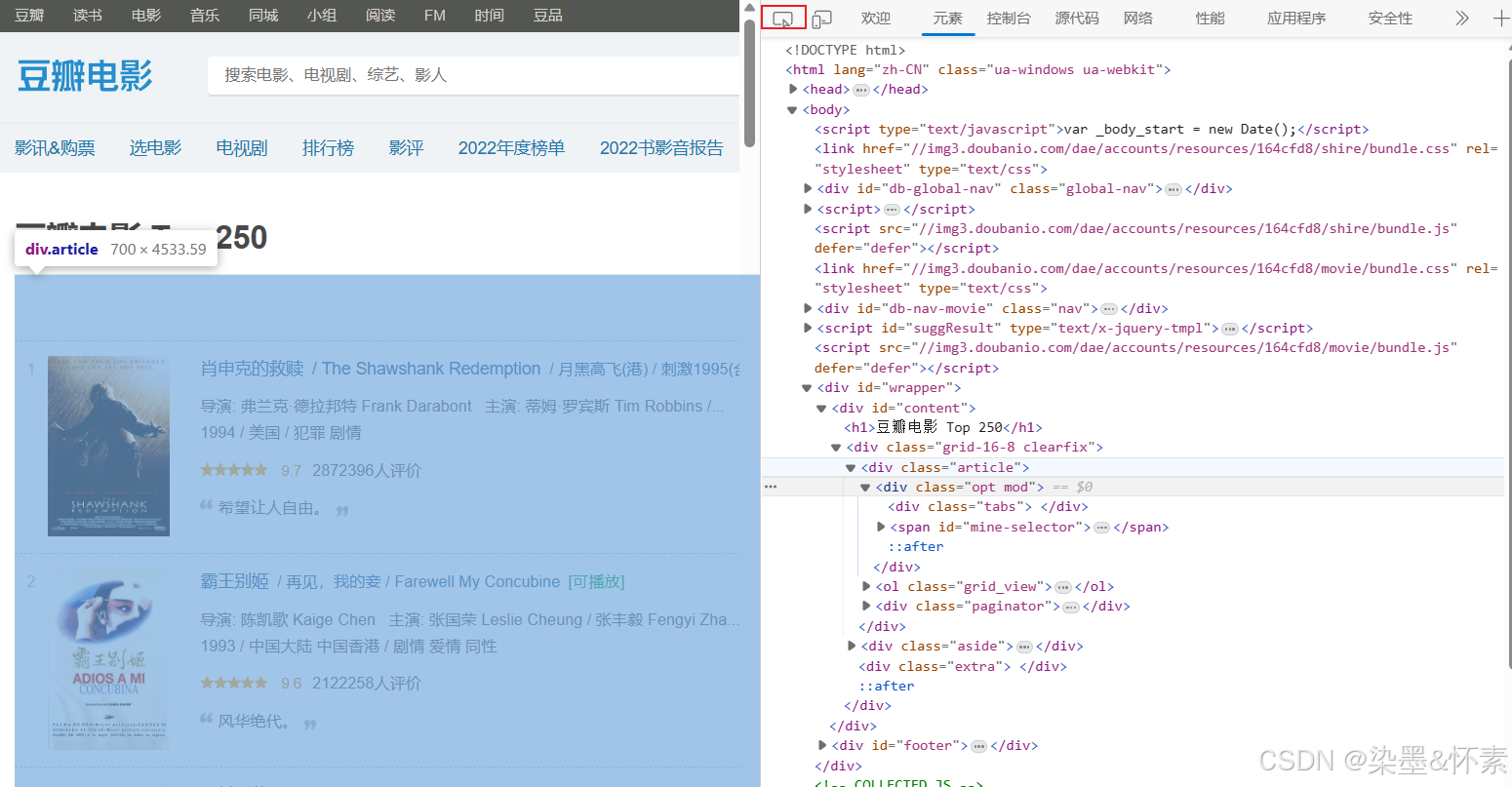Click the 霸王别姬 title link
This screenshot has width=1512, height=787.
234,581
